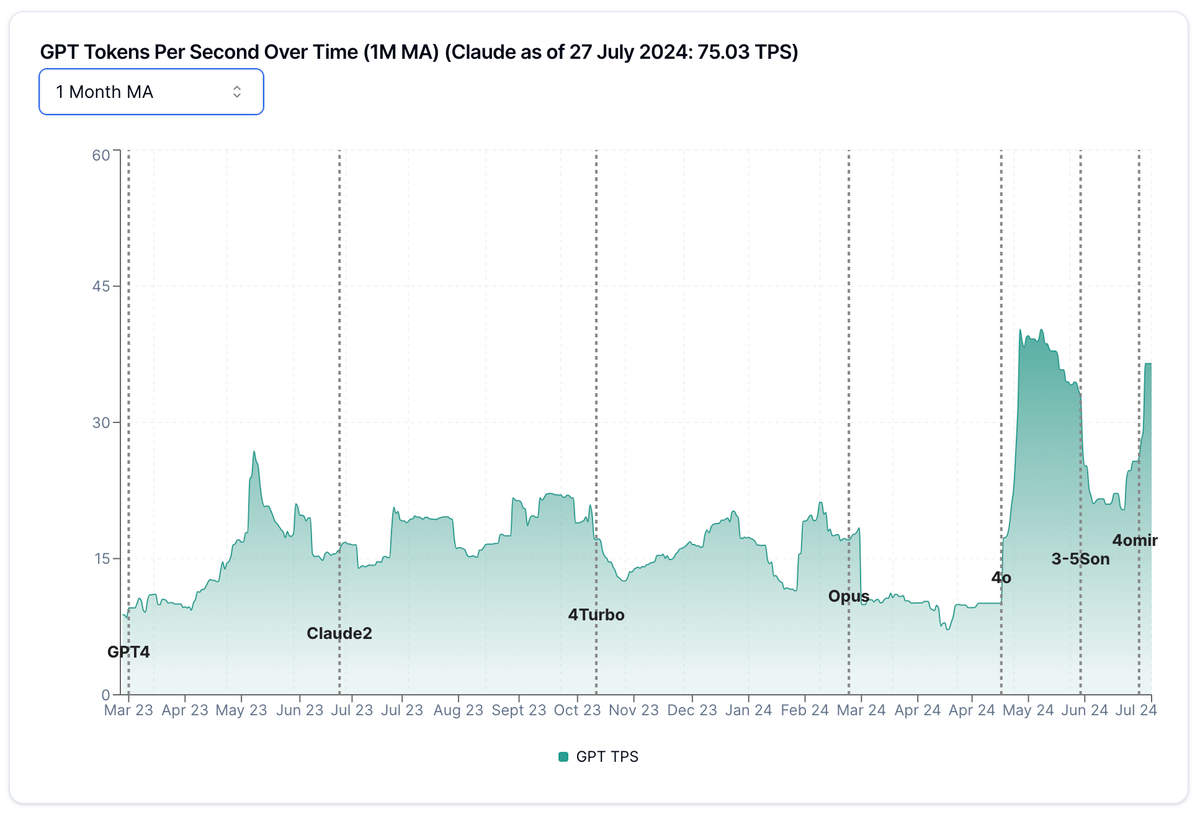Select the Opus release marker label
Image resolution: width=1200 pixels, height=815 pixels.
click(848, 596)
